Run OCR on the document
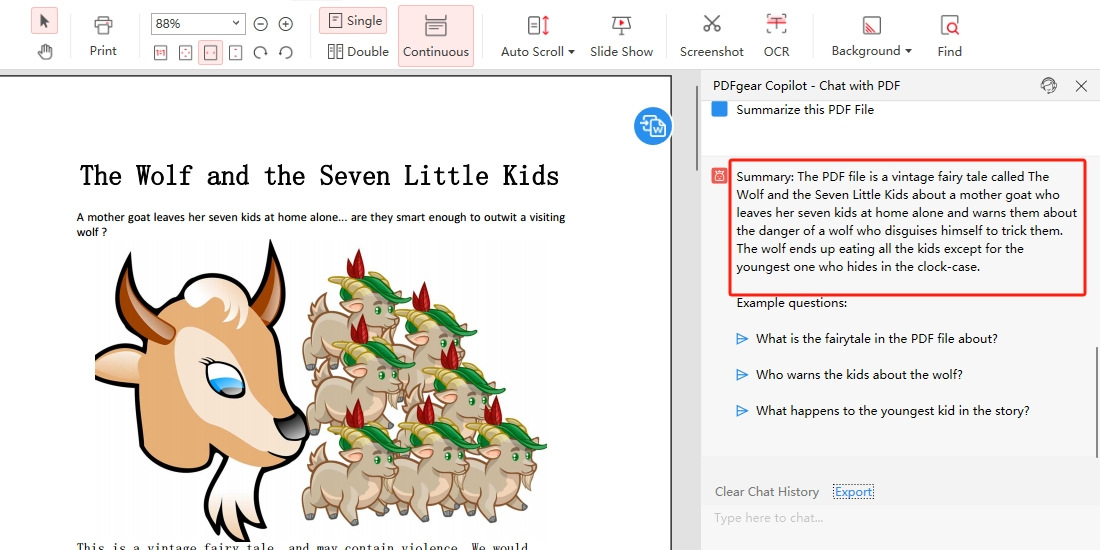 pos(776,36)
